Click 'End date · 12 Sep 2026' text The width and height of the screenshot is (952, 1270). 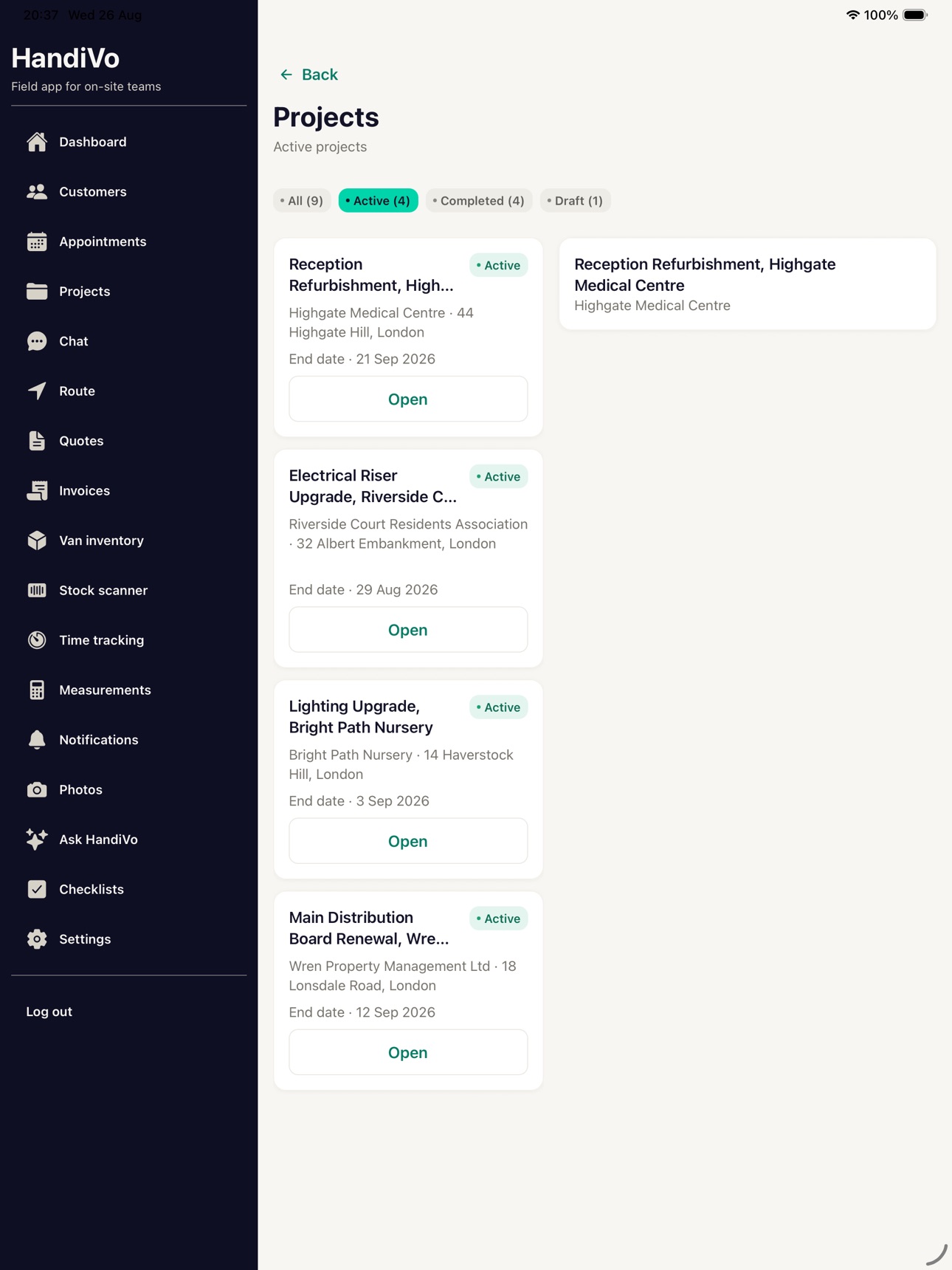pyautogui.click(x=362, y=1012)
